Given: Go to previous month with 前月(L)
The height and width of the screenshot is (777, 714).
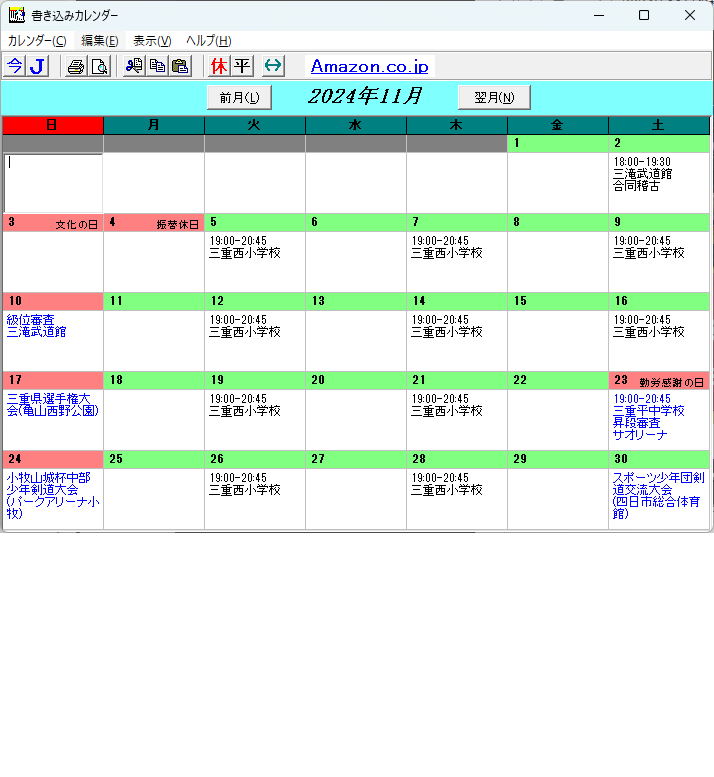Looking at the screenshot, I should point(239,97).
